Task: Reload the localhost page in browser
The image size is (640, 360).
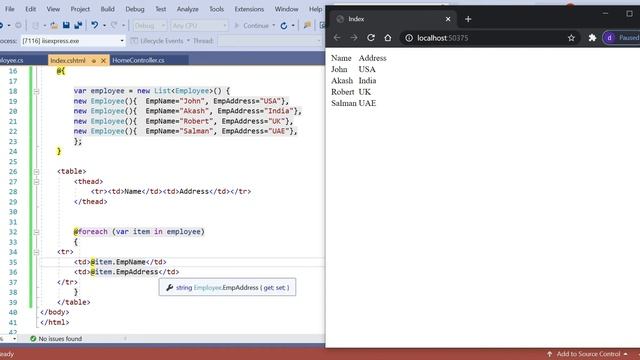Action: click(371, 38)
